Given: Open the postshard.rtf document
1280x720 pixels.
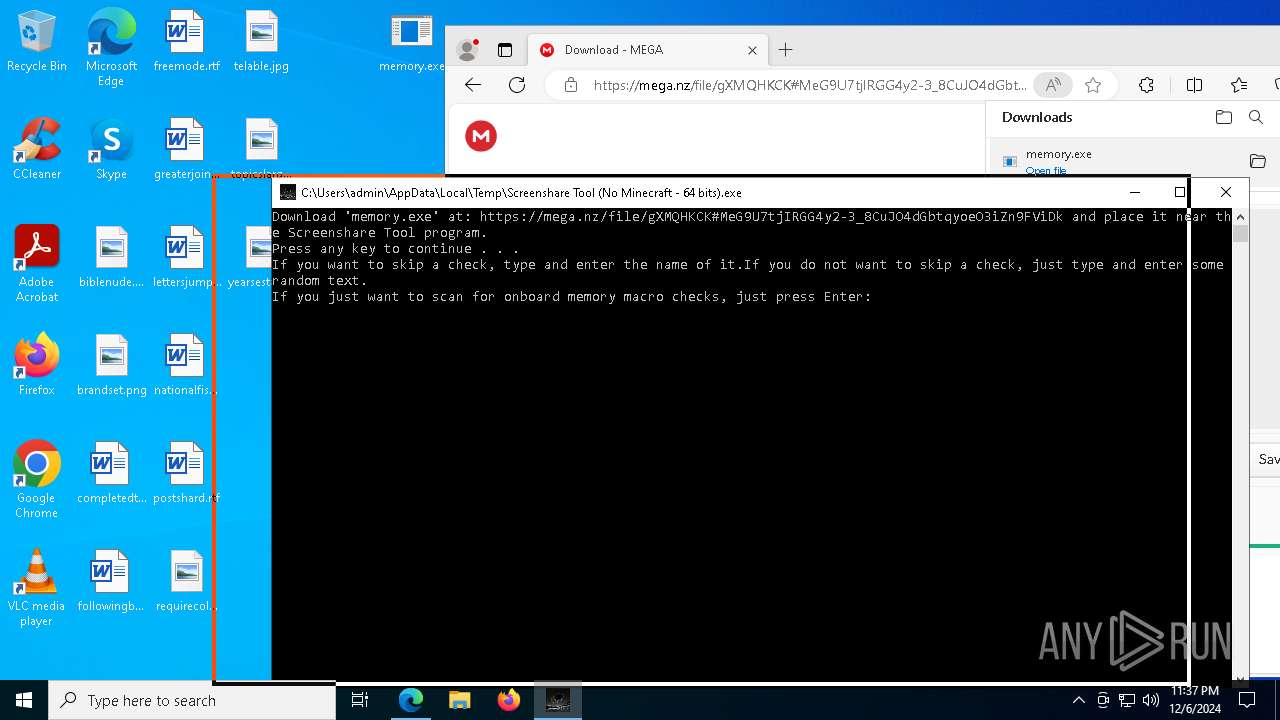Looking at the screenshot, I should pyautogui.click(x=186, y=473).
